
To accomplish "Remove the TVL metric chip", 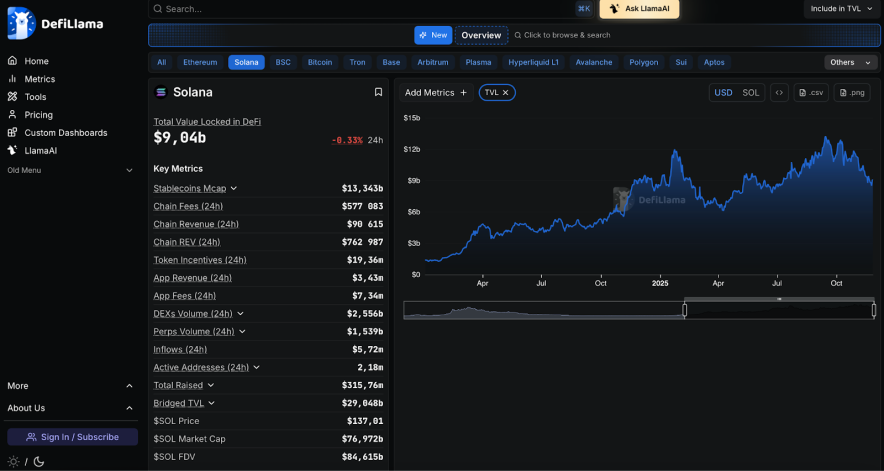I will tap(506, 92).
